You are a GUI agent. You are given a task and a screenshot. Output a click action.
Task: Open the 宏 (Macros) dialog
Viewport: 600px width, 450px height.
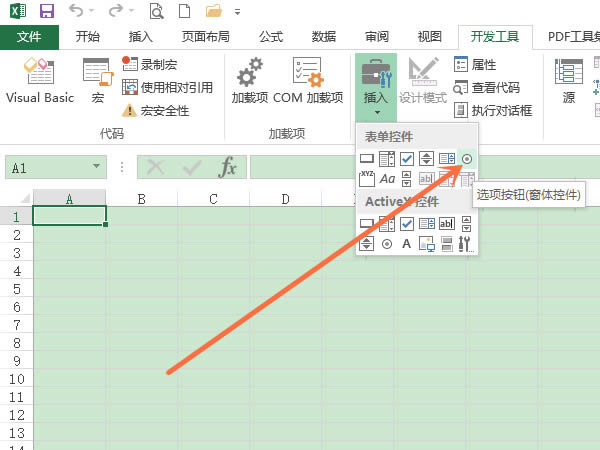coord(98,81)
